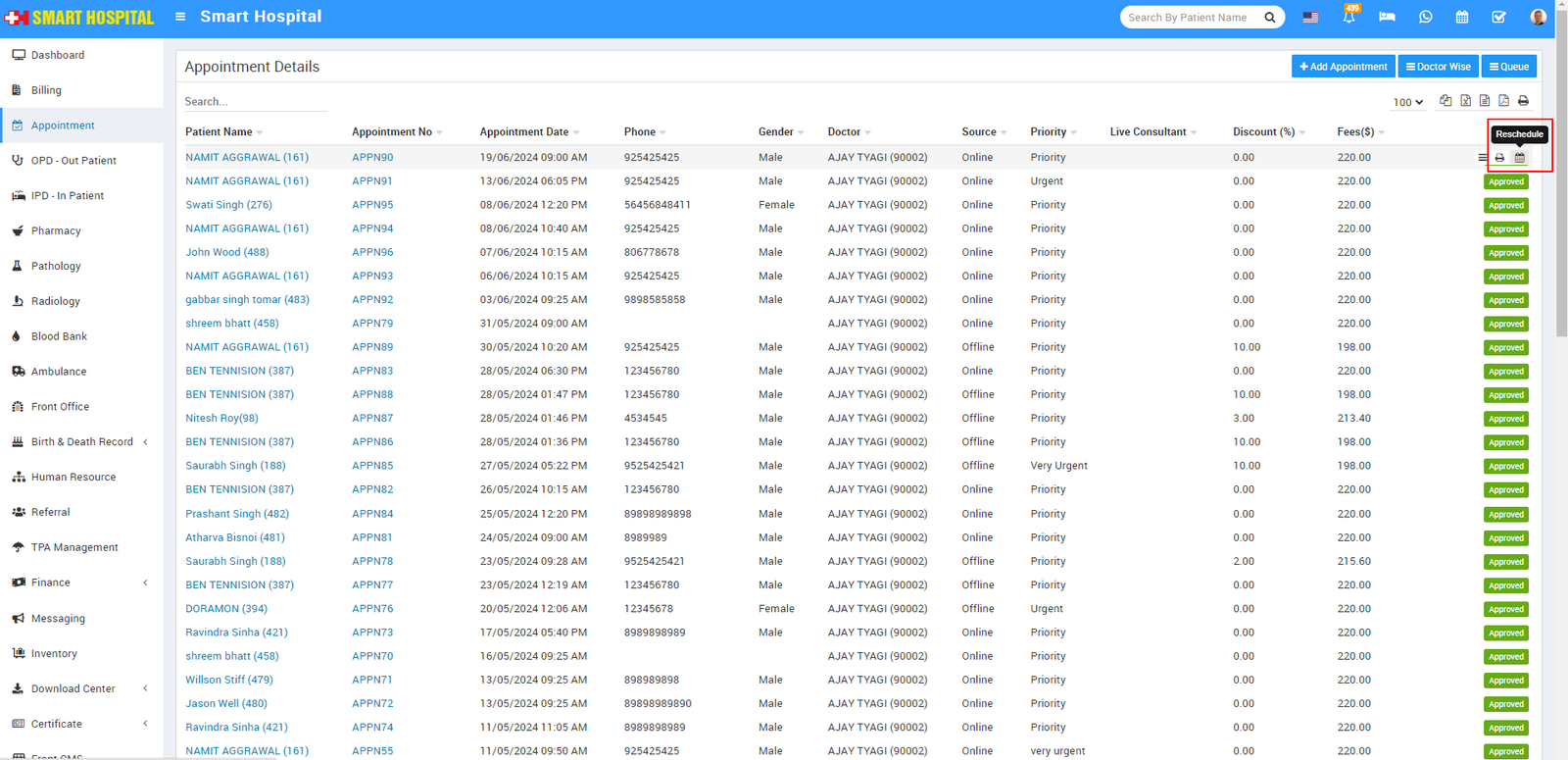The height and width of the screenshot is (760, 1568).
Task: Open WhatsApp chat icon in header
Action: 1425,18
